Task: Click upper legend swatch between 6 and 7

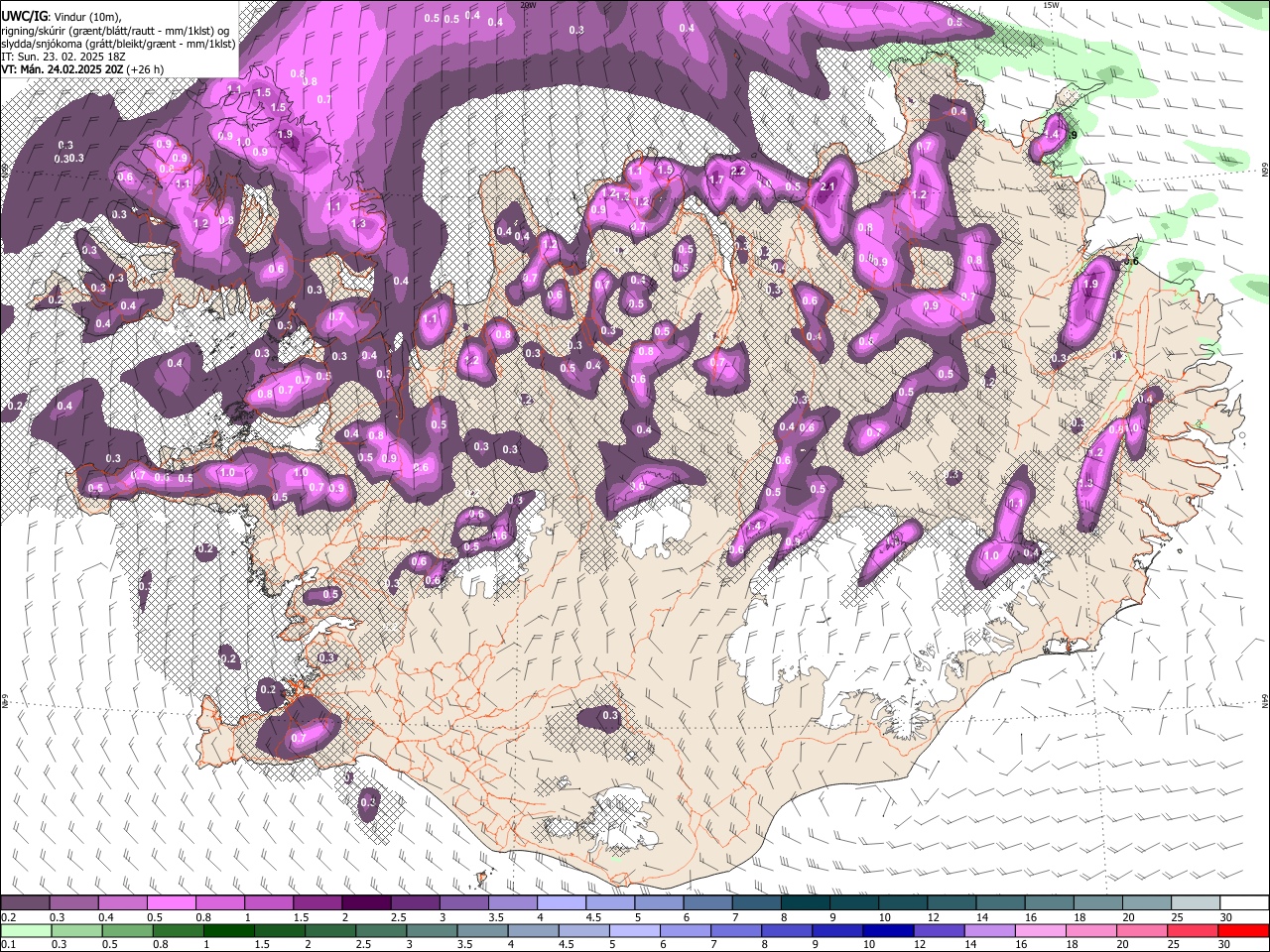Action: [x=706, y=903]
